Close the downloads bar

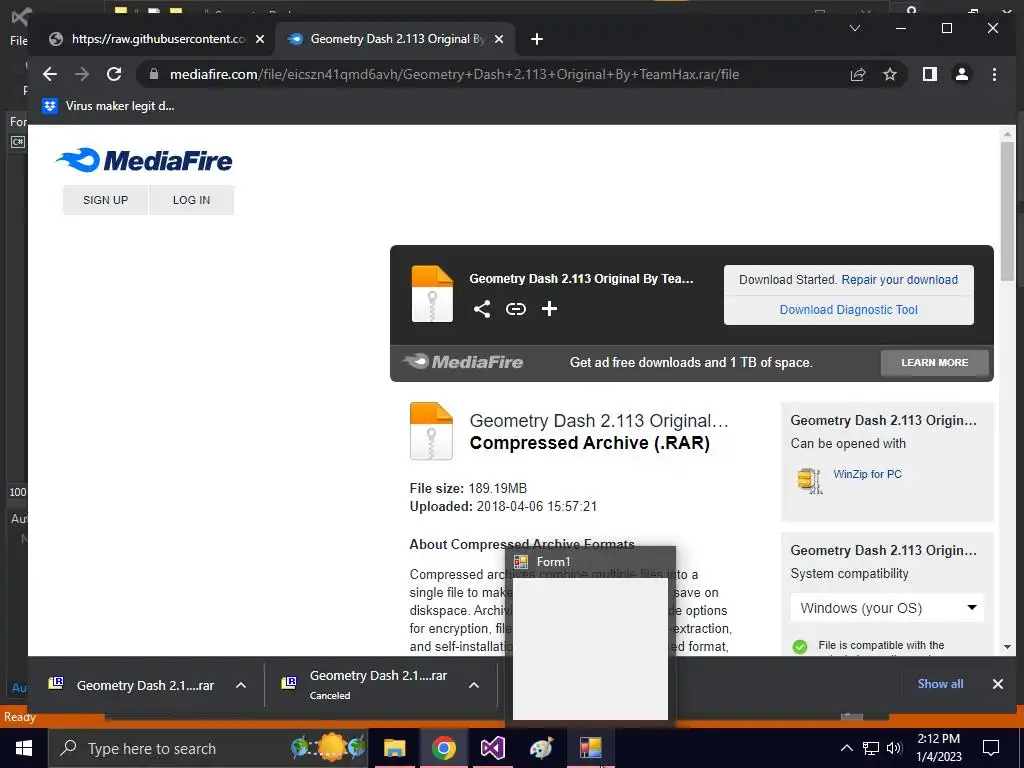(x=997, y=684)
